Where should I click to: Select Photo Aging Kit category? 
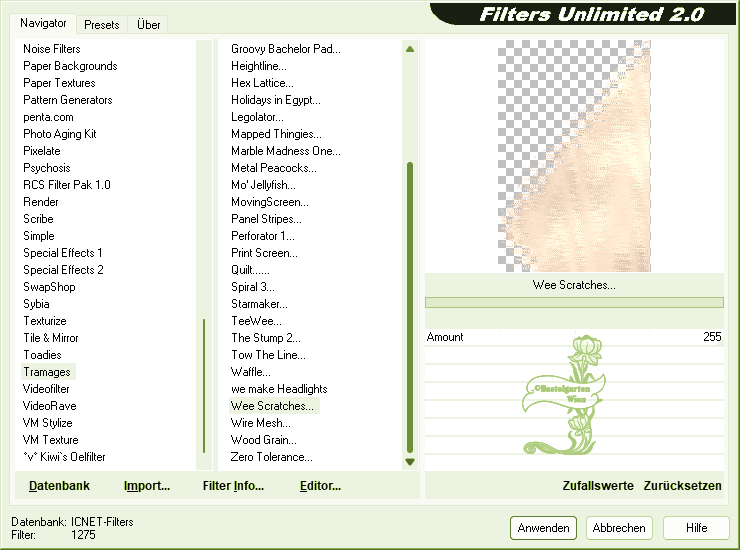(x=59, y=134)
